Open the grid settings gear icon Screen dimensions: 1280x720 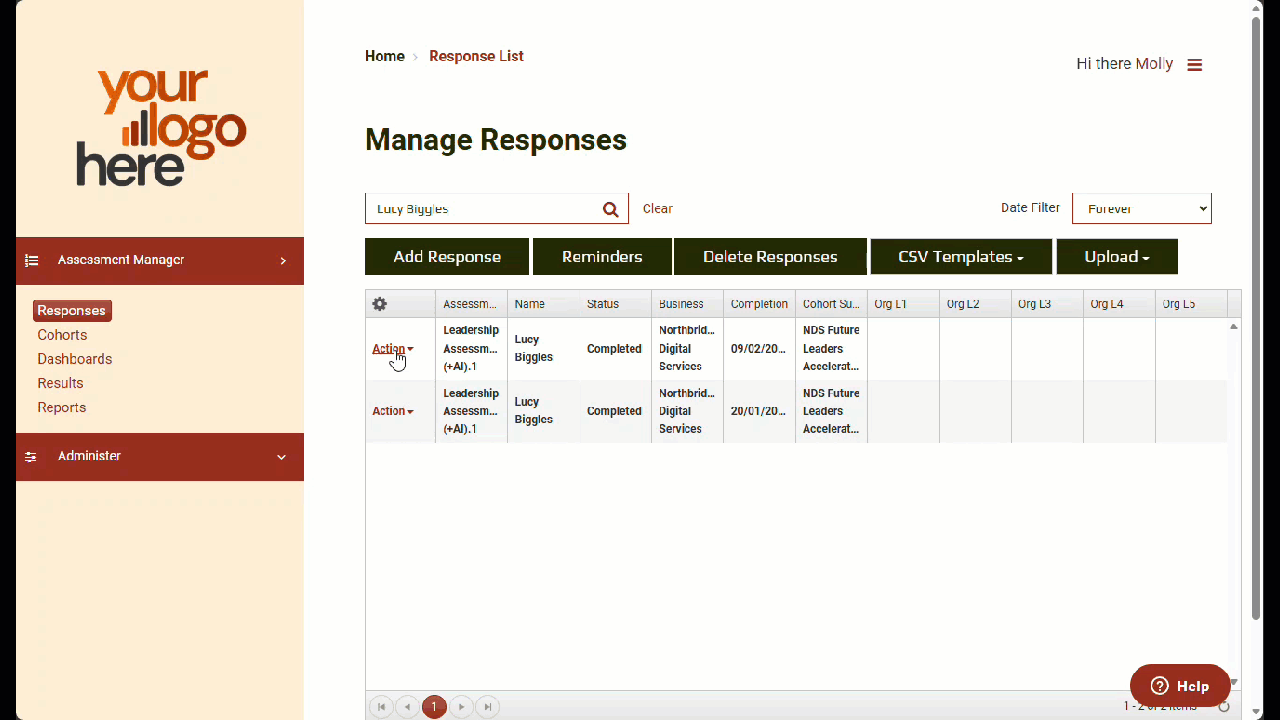379,304
